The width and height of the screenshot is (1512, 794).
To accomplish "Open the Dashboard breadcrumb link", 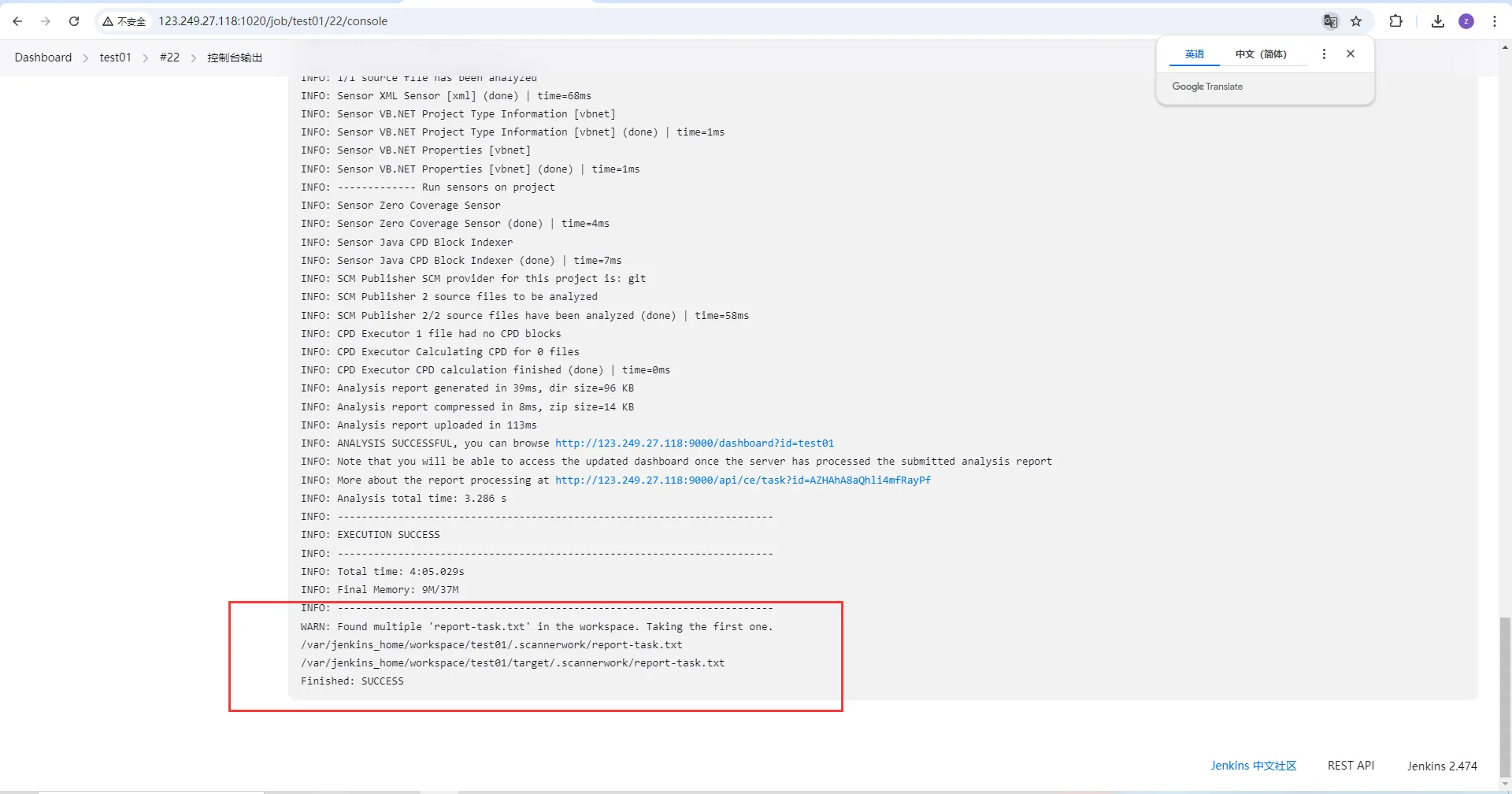I will coord(43,58).
